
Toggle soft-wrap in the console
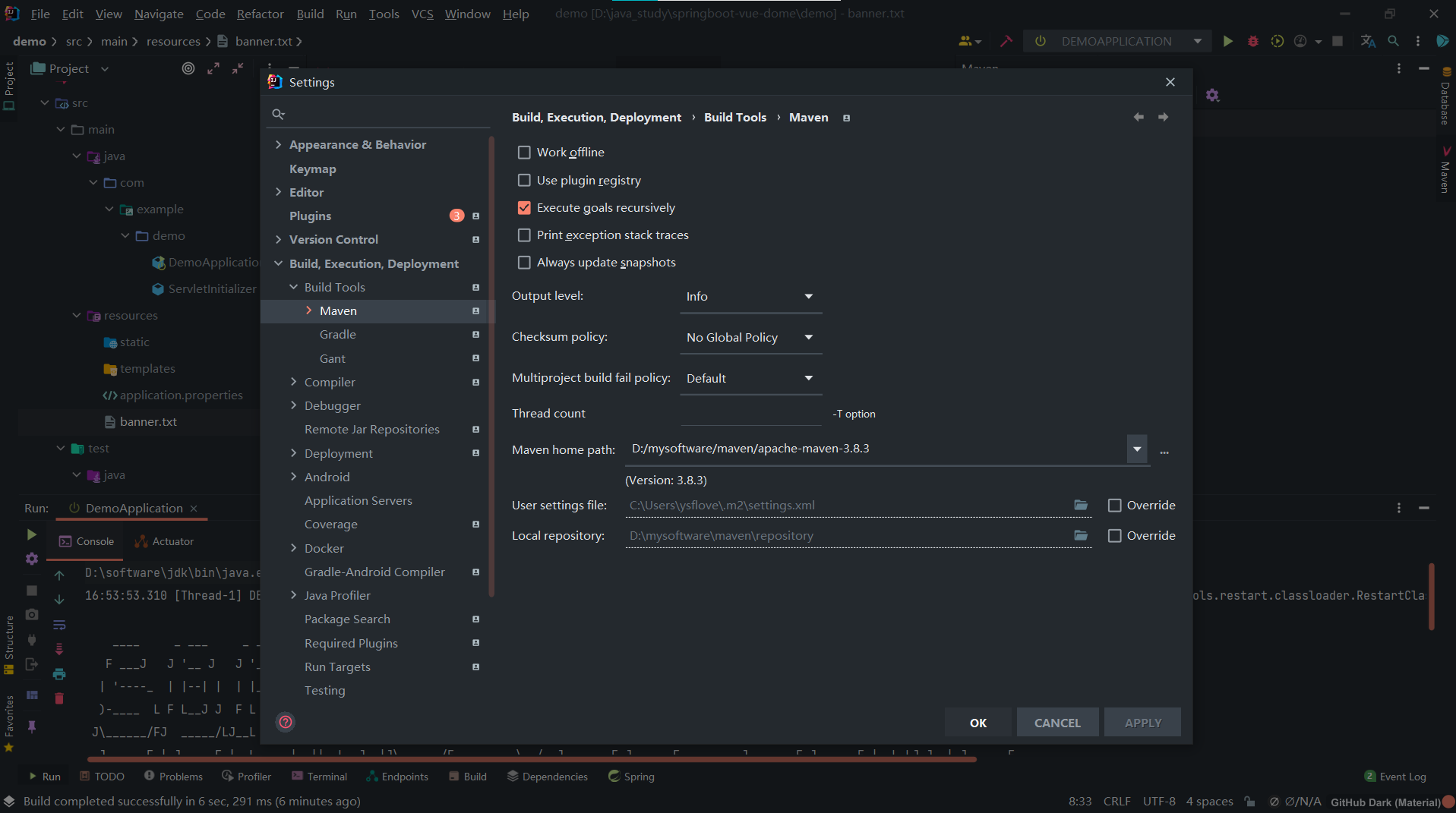point(59,625)
